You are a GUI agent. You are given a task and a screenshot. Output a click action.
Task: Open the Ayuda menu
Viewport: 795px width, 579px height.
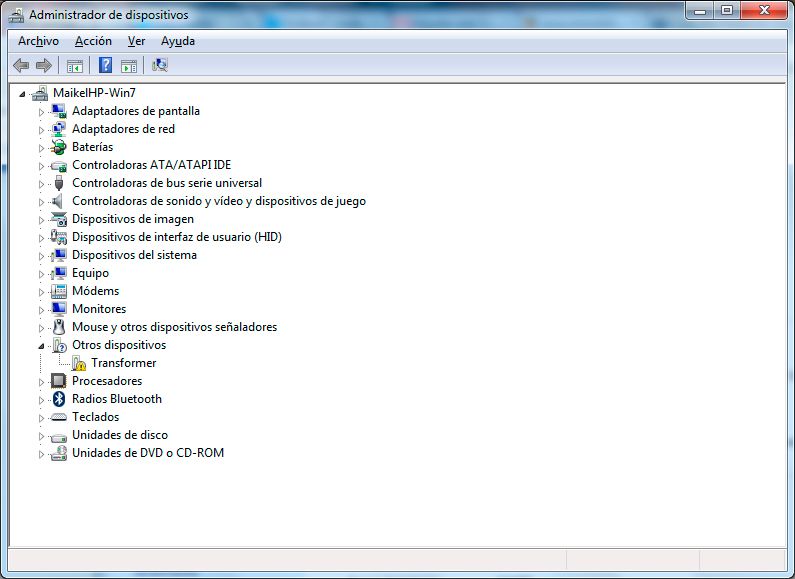[178, 41]
